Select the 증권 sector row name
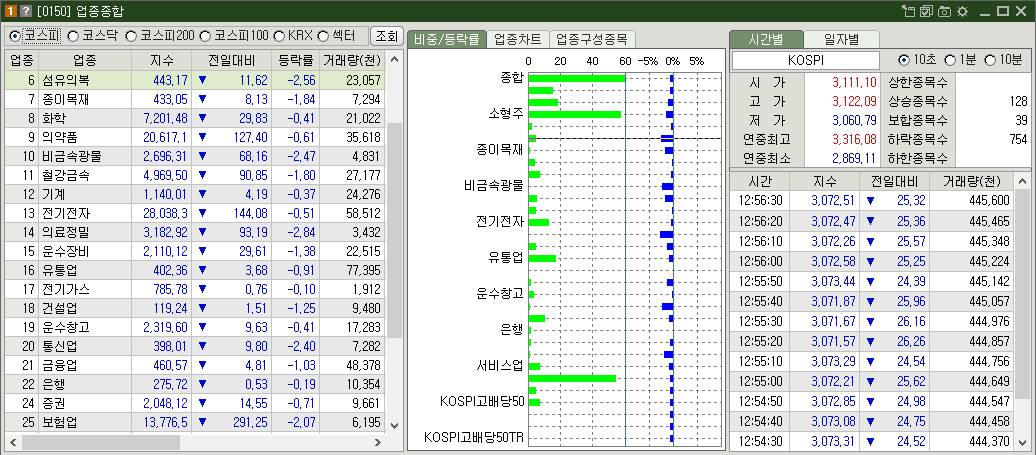The image size is (1036, 455). point(52,403)
